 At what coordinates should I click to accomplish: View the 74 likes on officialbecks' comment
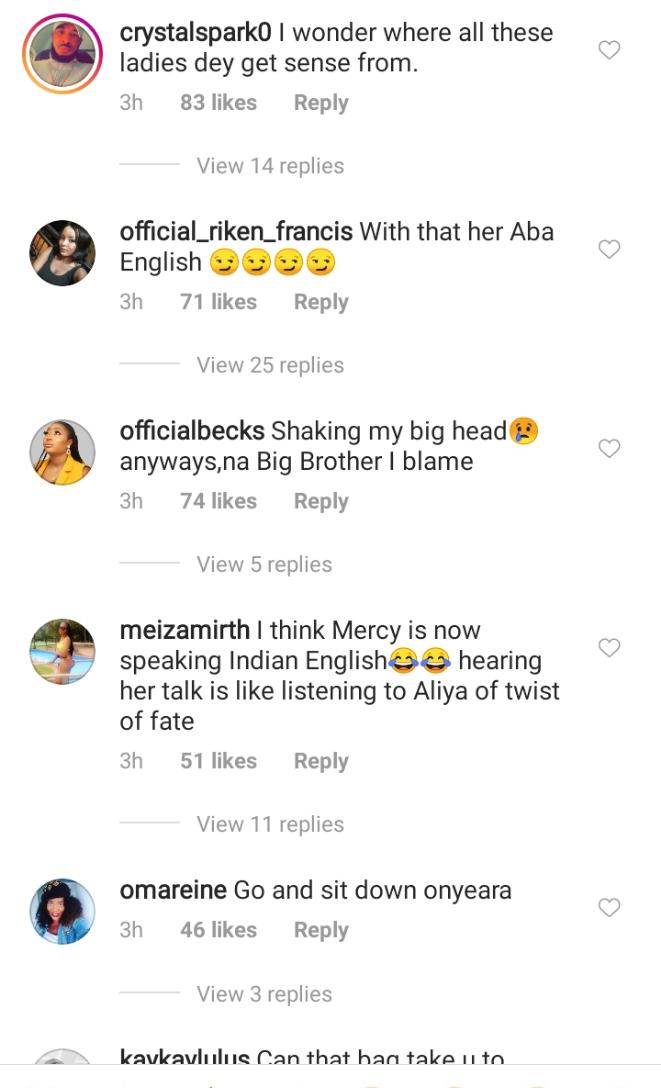coord(218,501)
